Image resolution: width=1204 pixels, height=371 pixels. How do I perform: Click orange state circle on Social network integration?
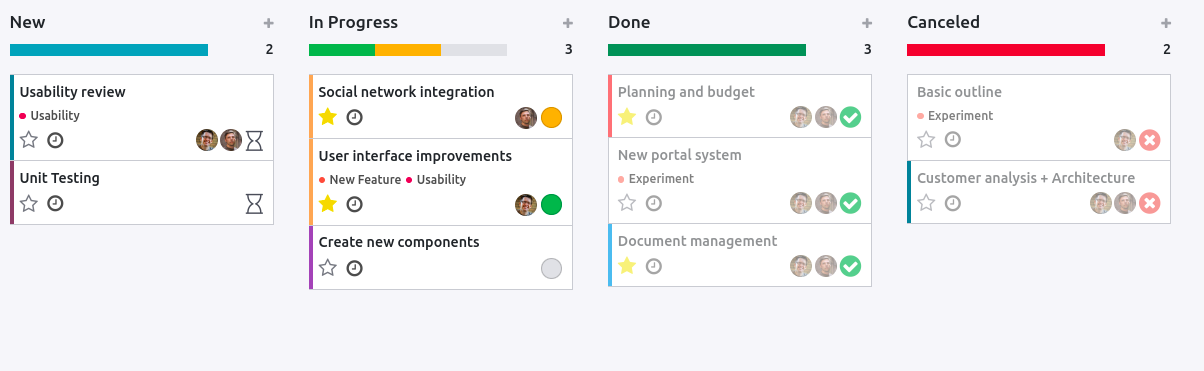(551, 118)
